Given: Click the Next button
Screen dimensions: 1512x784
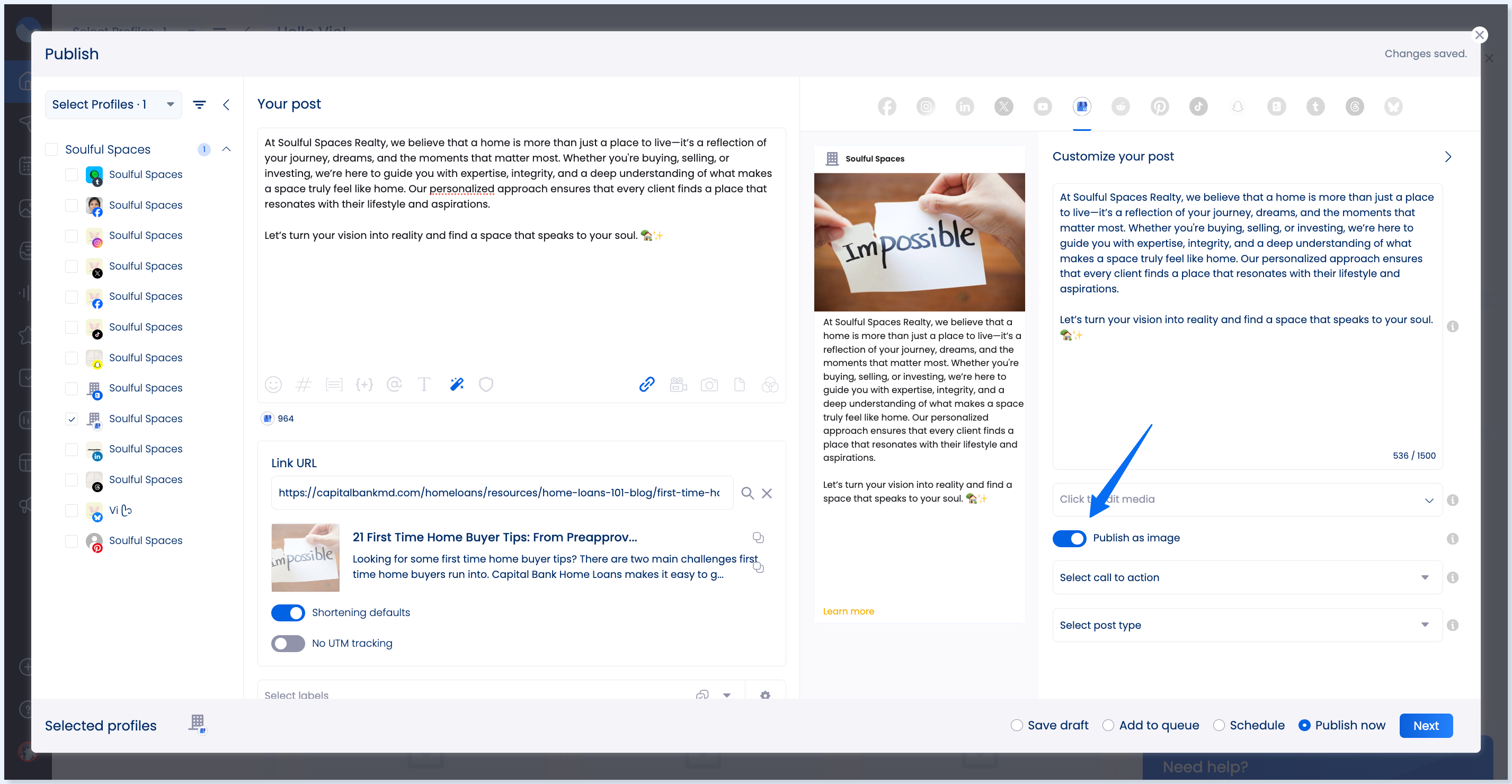Looking at the screenshot, I should click(1426, 725).
